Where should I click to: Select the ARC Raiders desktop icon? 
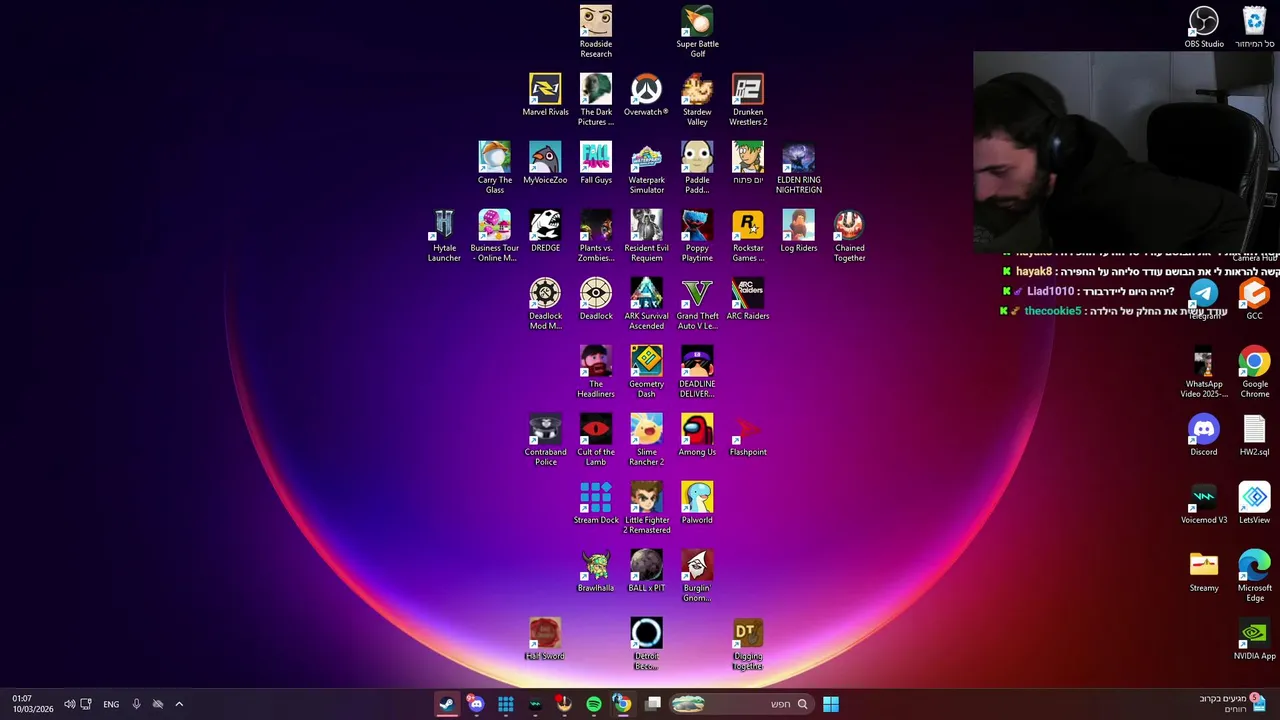point(748,299)
